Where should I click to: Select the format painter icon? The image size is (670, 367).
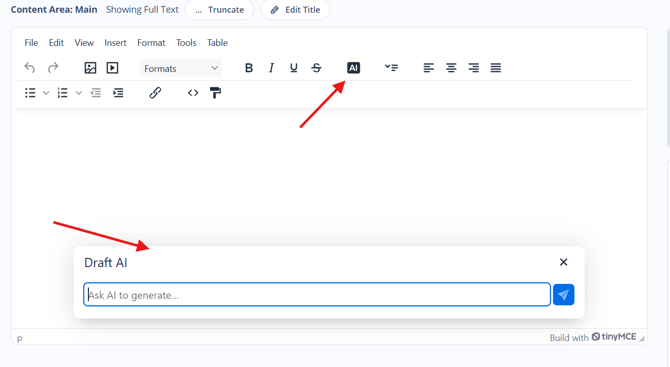point(215,93)
